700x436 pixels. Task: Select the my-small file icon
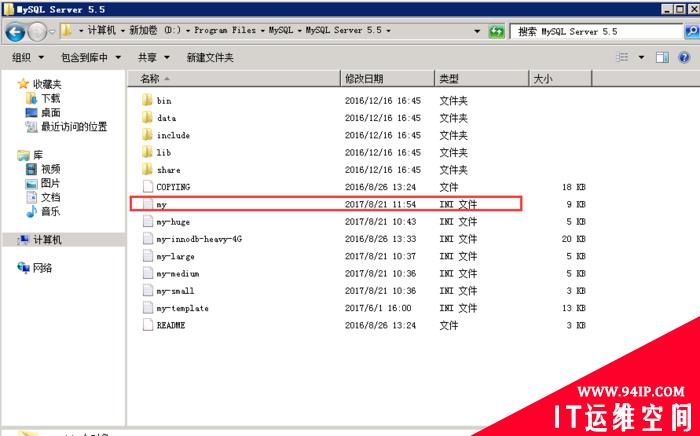point(148,291)
